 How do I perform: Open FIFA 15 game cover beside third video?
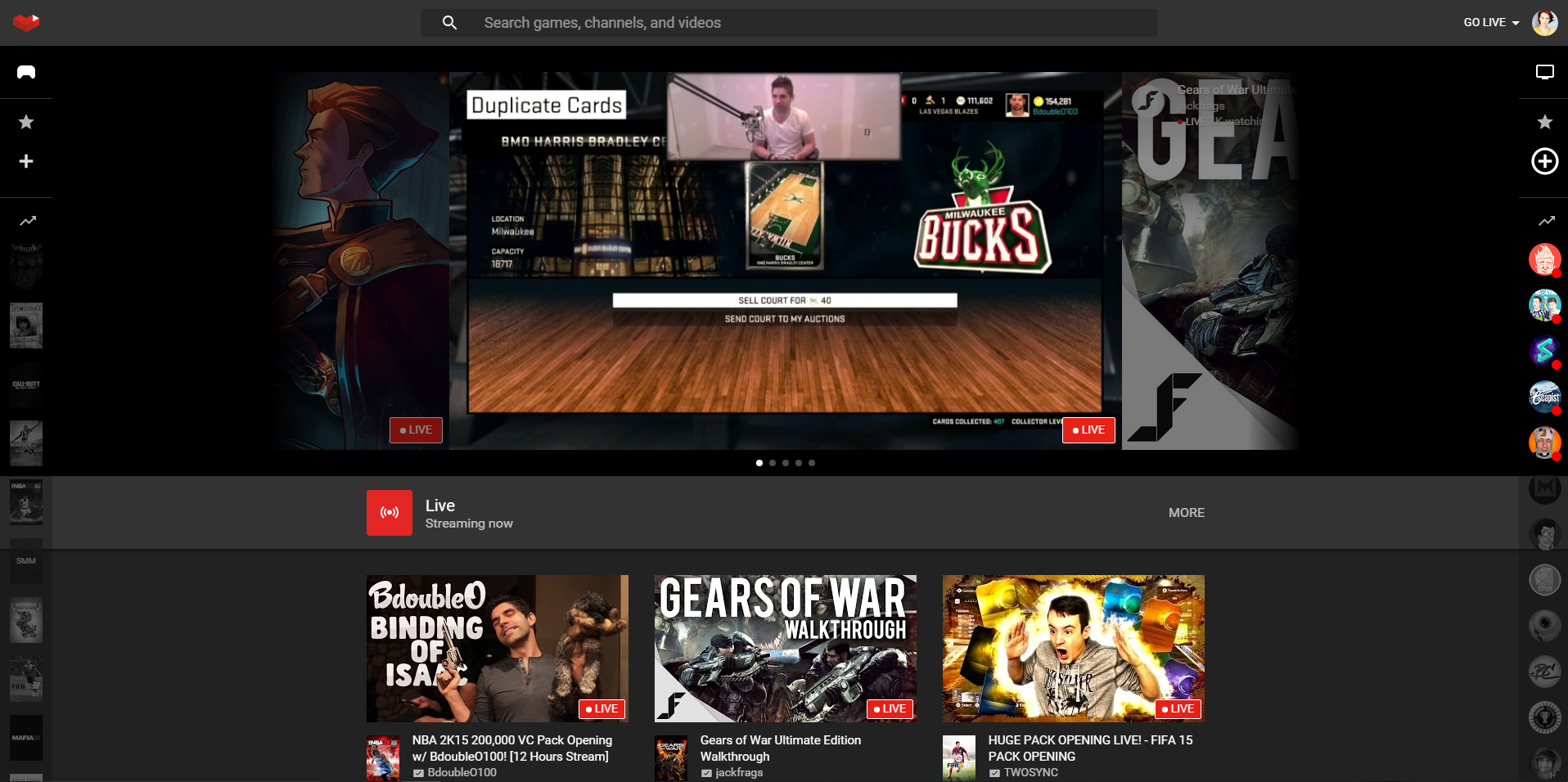point(959,759)
